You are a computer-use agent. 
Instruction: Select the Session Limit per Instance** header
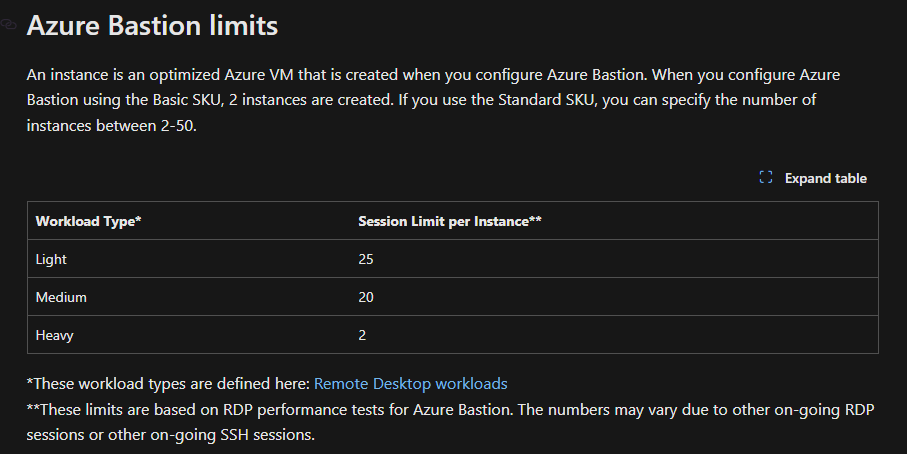[450, 221]
